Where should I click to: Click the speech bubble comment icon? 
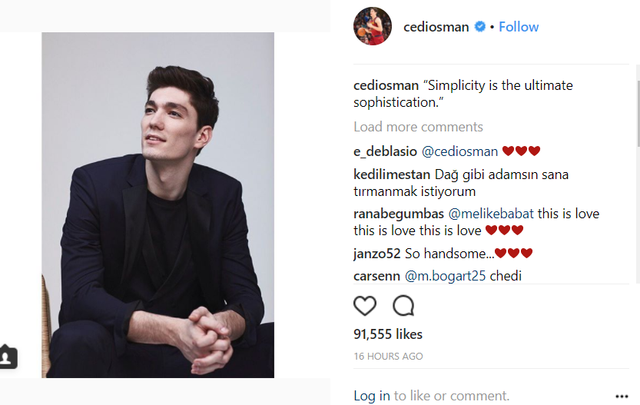coord(403,305)
